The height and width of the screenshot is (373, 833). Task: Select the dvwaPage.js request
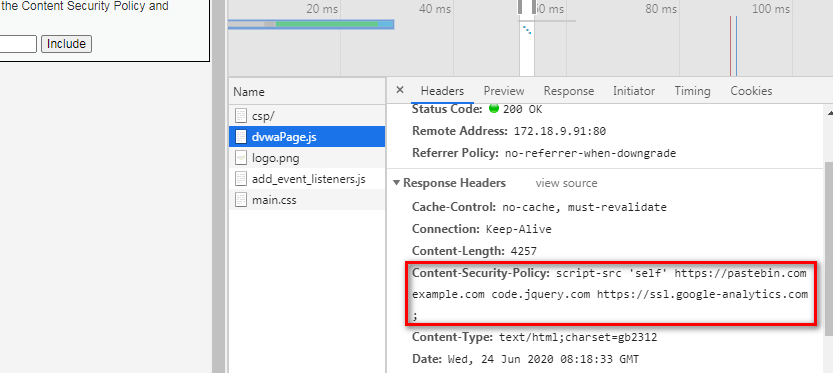(307, 137)
